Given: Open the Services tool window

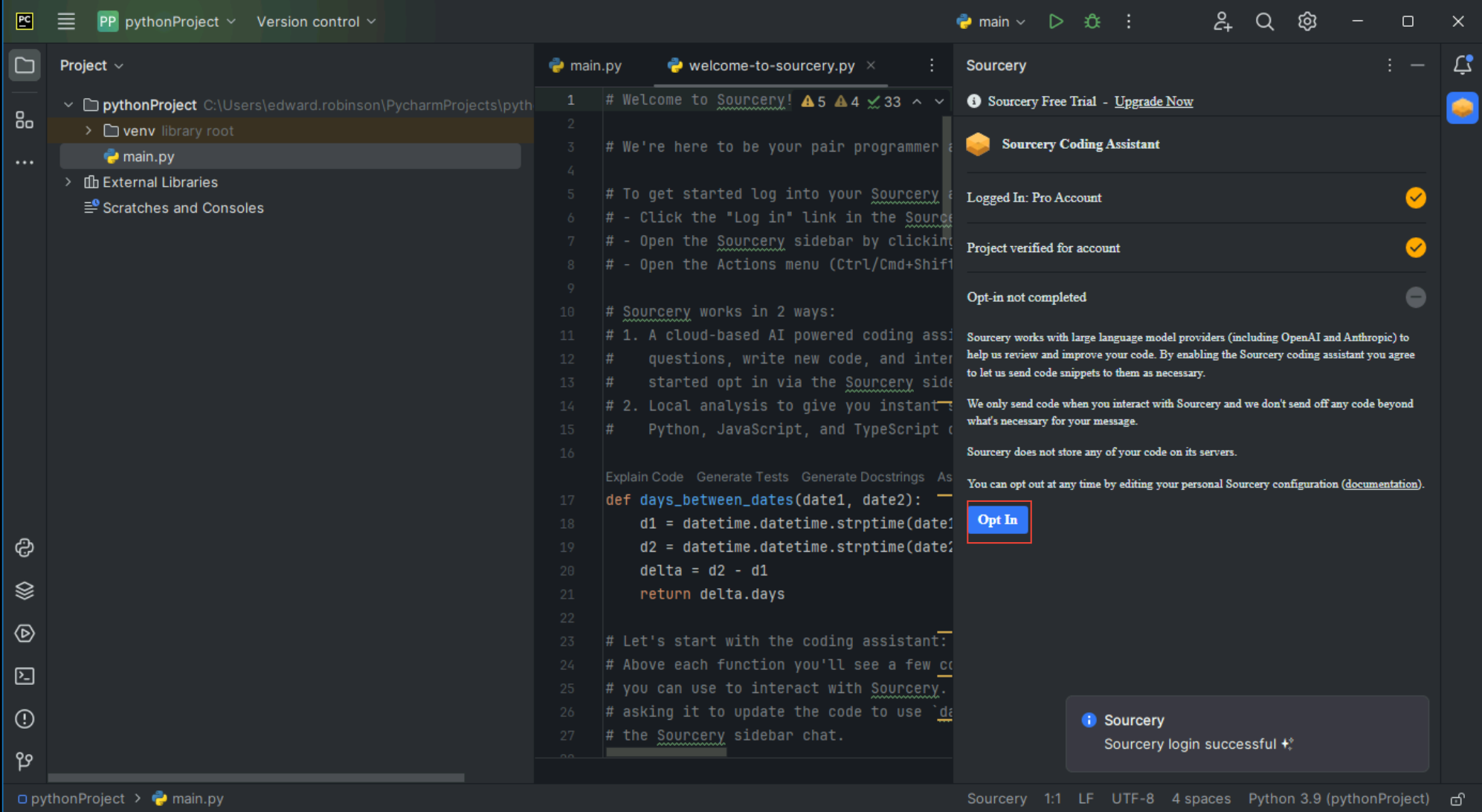Looking at the screenshot, I should tap(25, 634).
